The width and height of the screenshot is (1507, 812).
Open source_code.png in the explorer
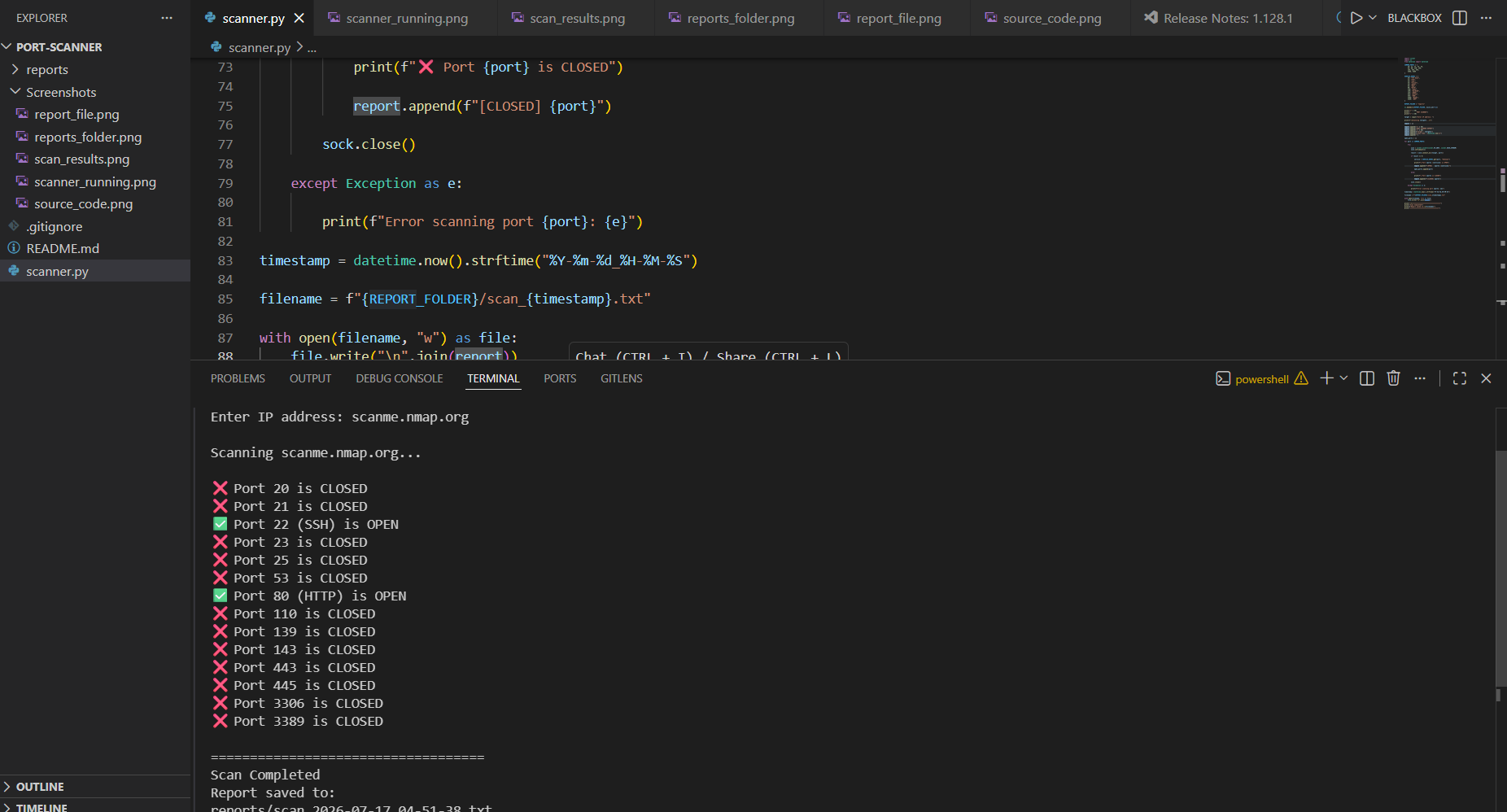click(83, 204)
